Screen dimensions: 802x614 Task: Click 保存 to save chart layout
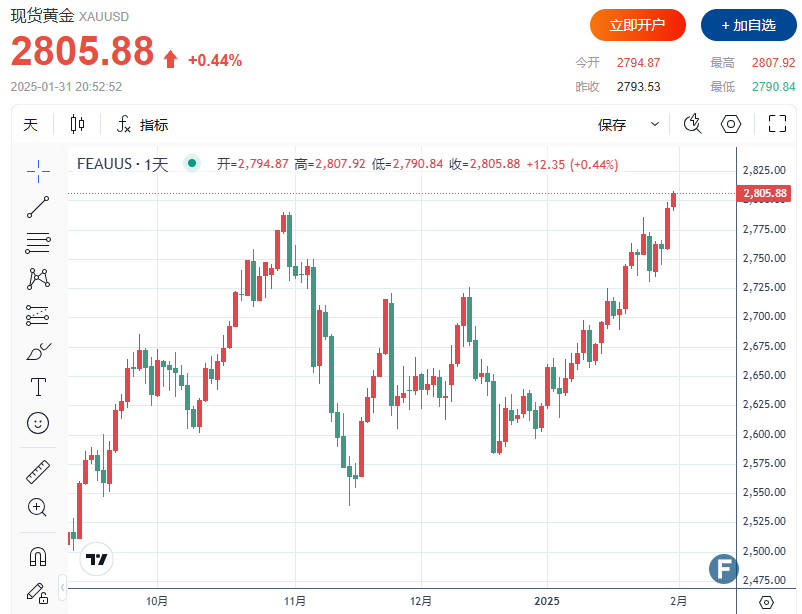(612, 125)
